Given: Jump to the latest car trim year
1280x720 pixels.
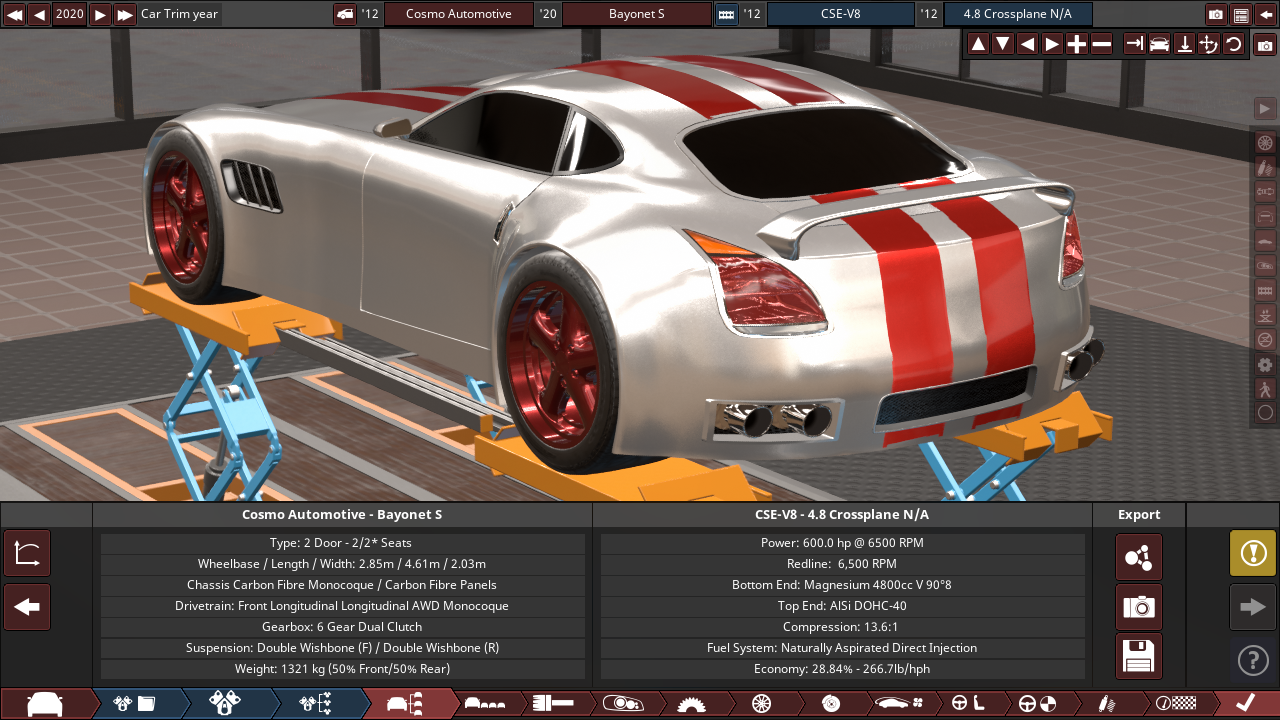Looking at the screenshot, I should (125, 14).
